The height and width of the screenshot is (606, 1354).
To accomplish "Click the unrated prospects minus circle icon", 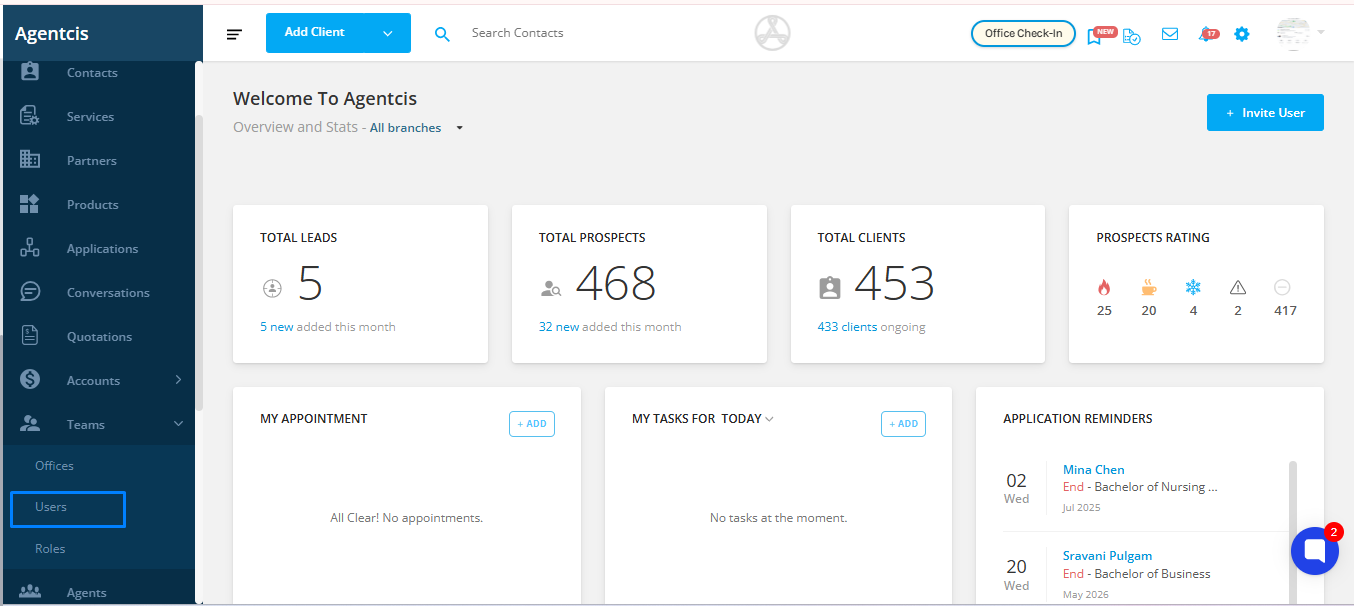I will point(1282,288).
